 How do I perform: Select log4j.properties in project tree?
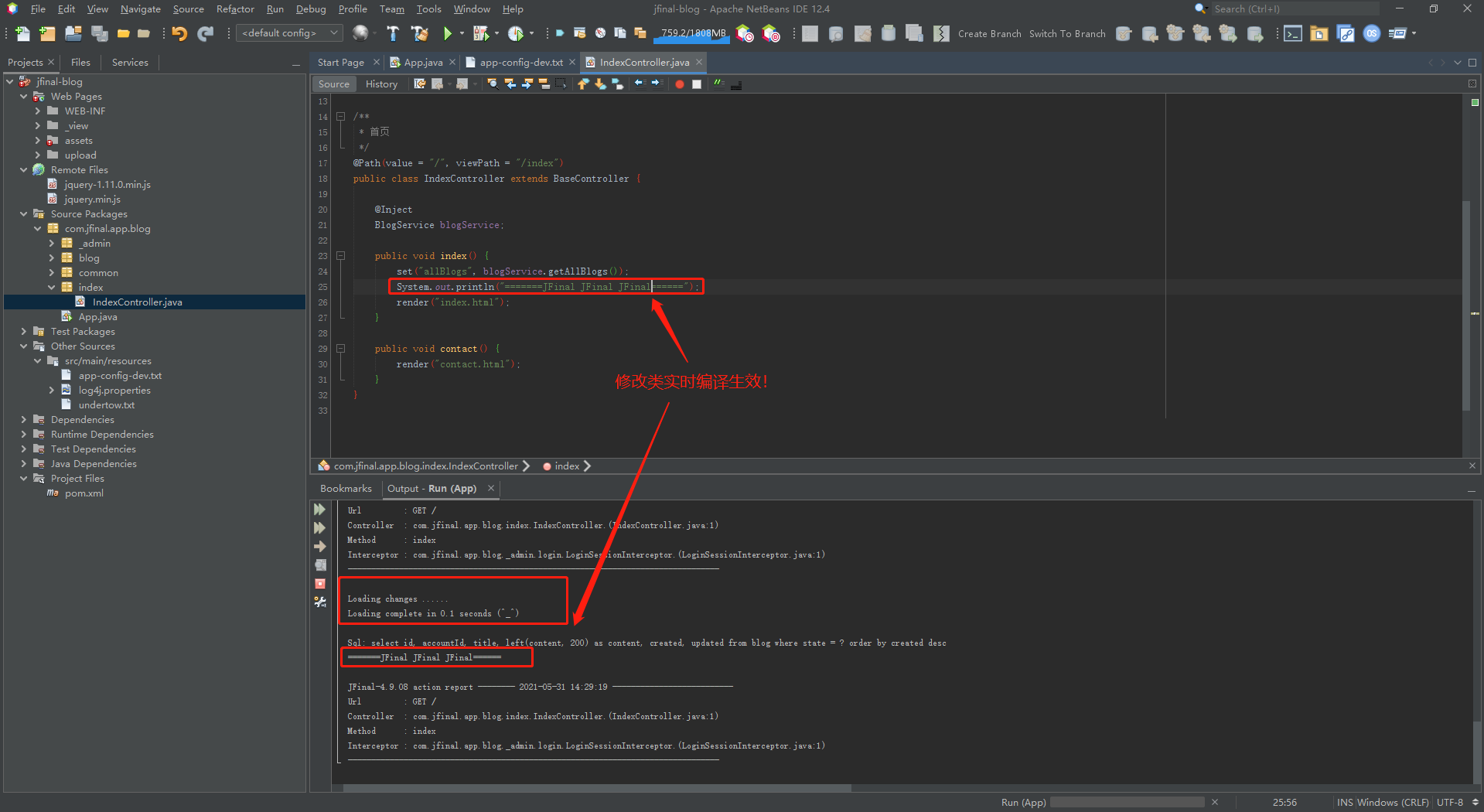coord(114,390)
